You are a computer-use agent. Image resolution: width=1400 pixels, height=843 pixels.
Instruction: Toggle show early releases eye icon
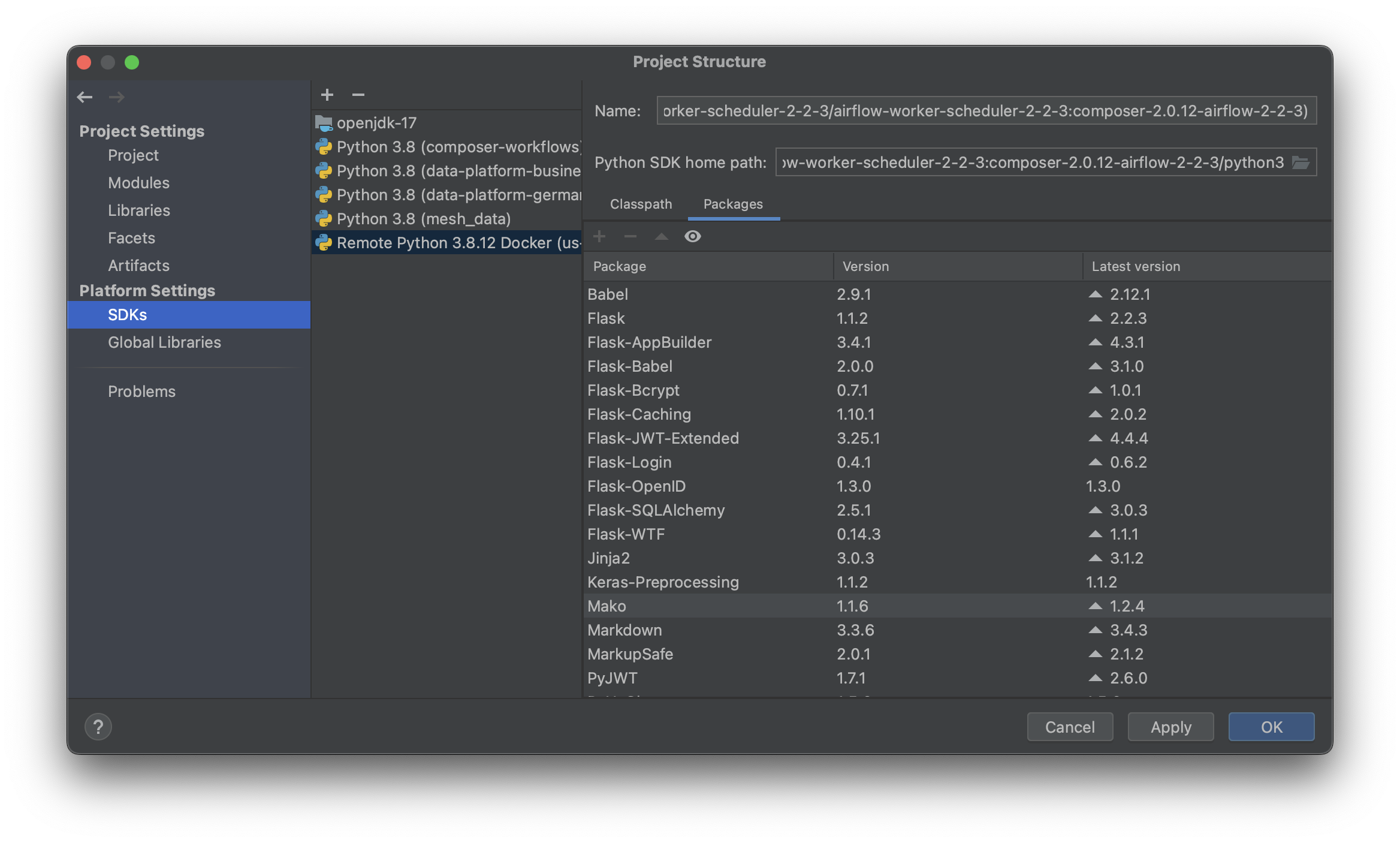(x=692, y=236)
